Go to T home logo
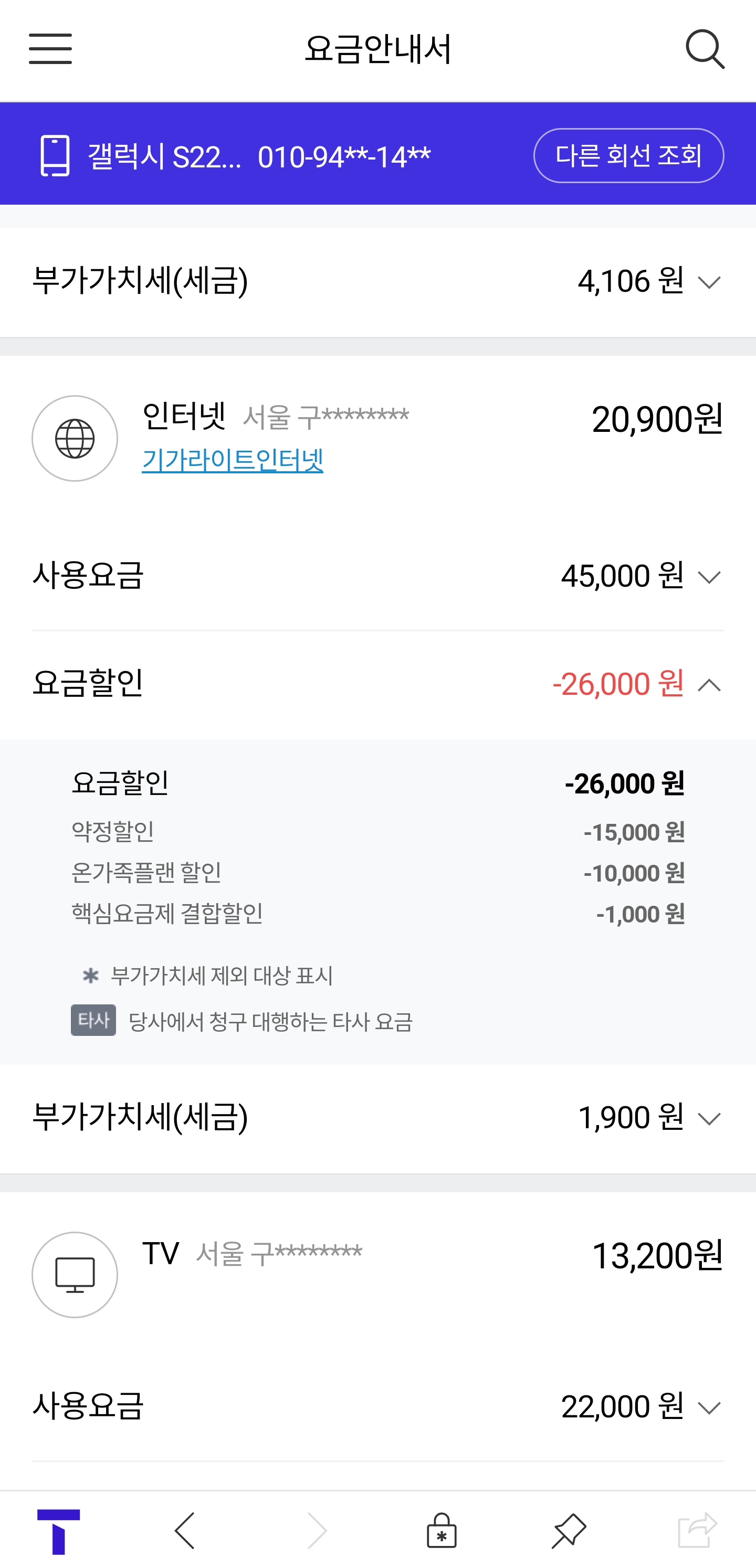The image size is (756, 1568). (x=58, y=1530)
